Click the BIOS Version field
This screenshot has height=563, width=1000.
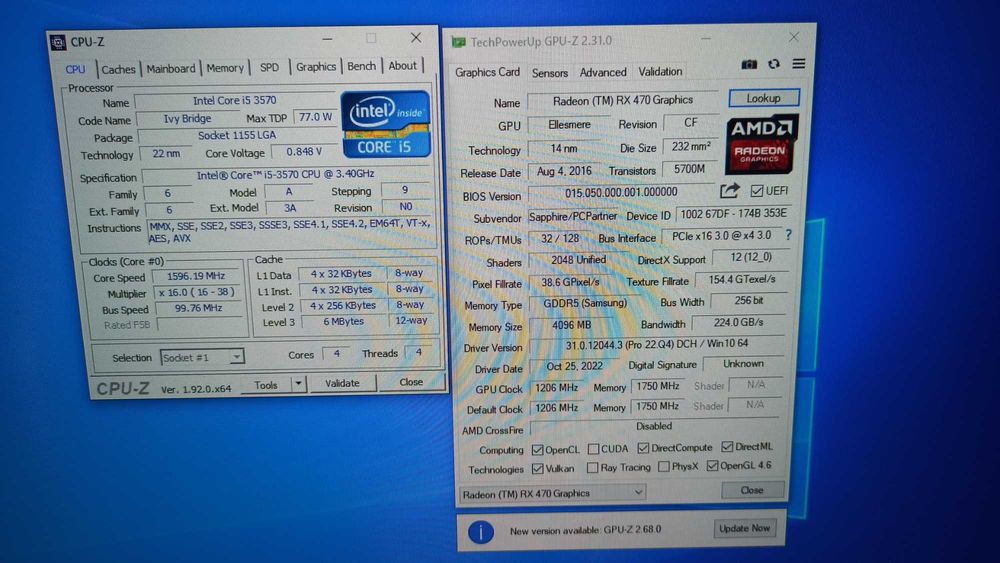tap(621, 193)
